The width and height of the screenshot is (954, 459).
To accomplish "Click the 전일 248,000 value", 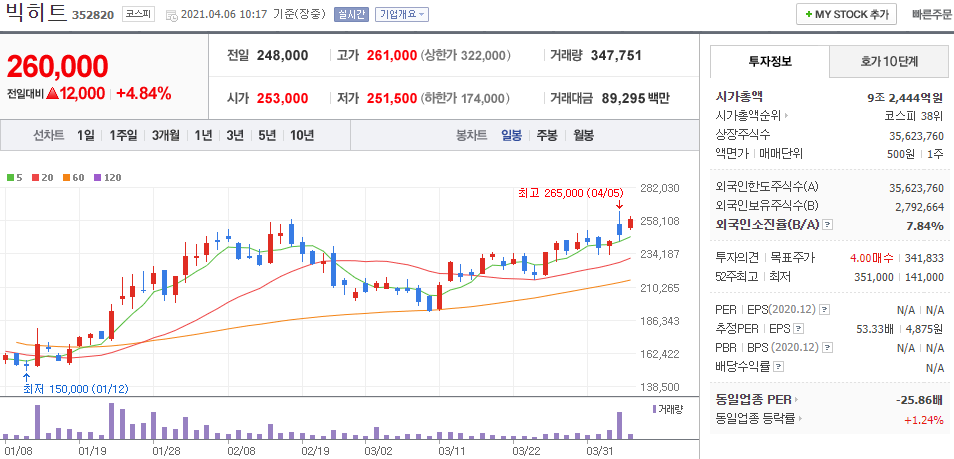I will 282,55.
